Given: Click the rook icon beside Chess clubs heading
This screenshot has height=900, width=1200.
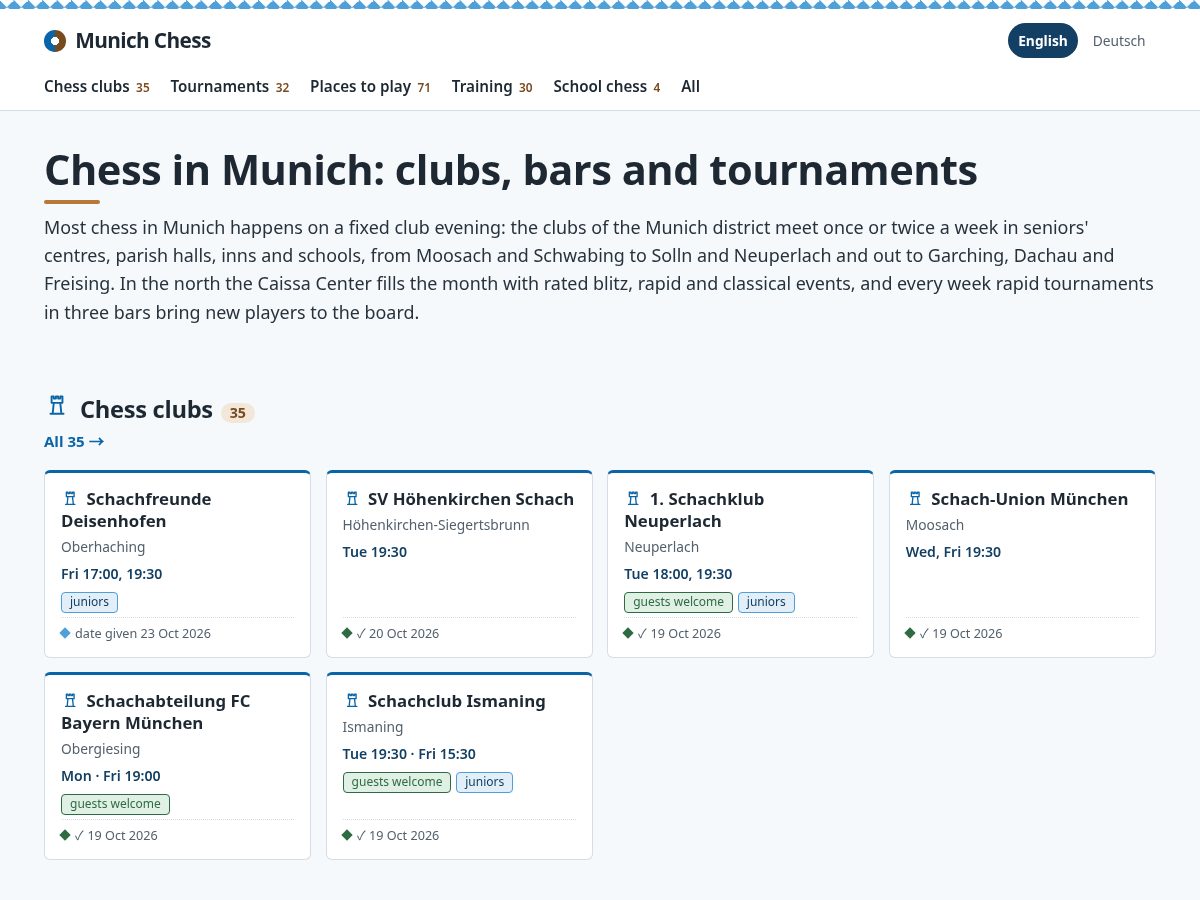Looking at the screenshot, I should [57, 406].
